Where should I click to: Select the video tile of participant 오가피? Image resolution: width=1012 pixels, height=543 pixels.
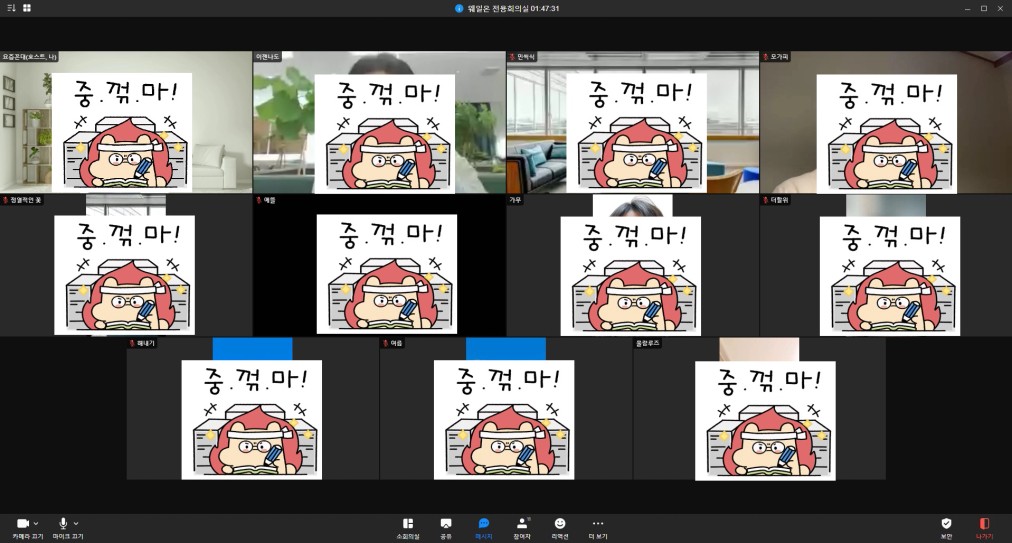(886, 122)
